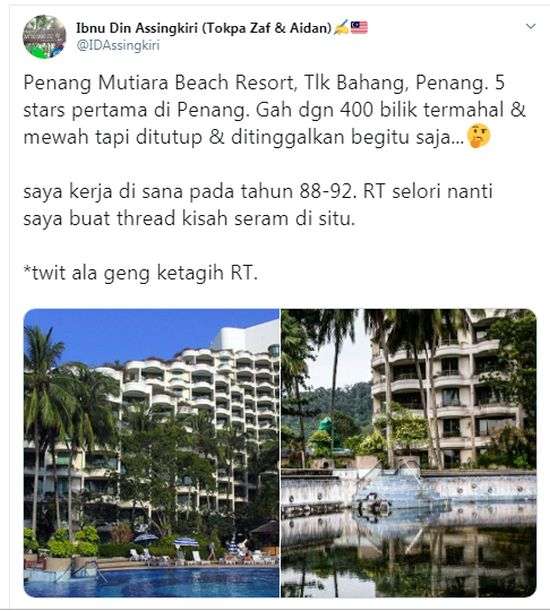Click the thinking face emoji in tweet
The image size is (550, 611).
tap(478, 136)
